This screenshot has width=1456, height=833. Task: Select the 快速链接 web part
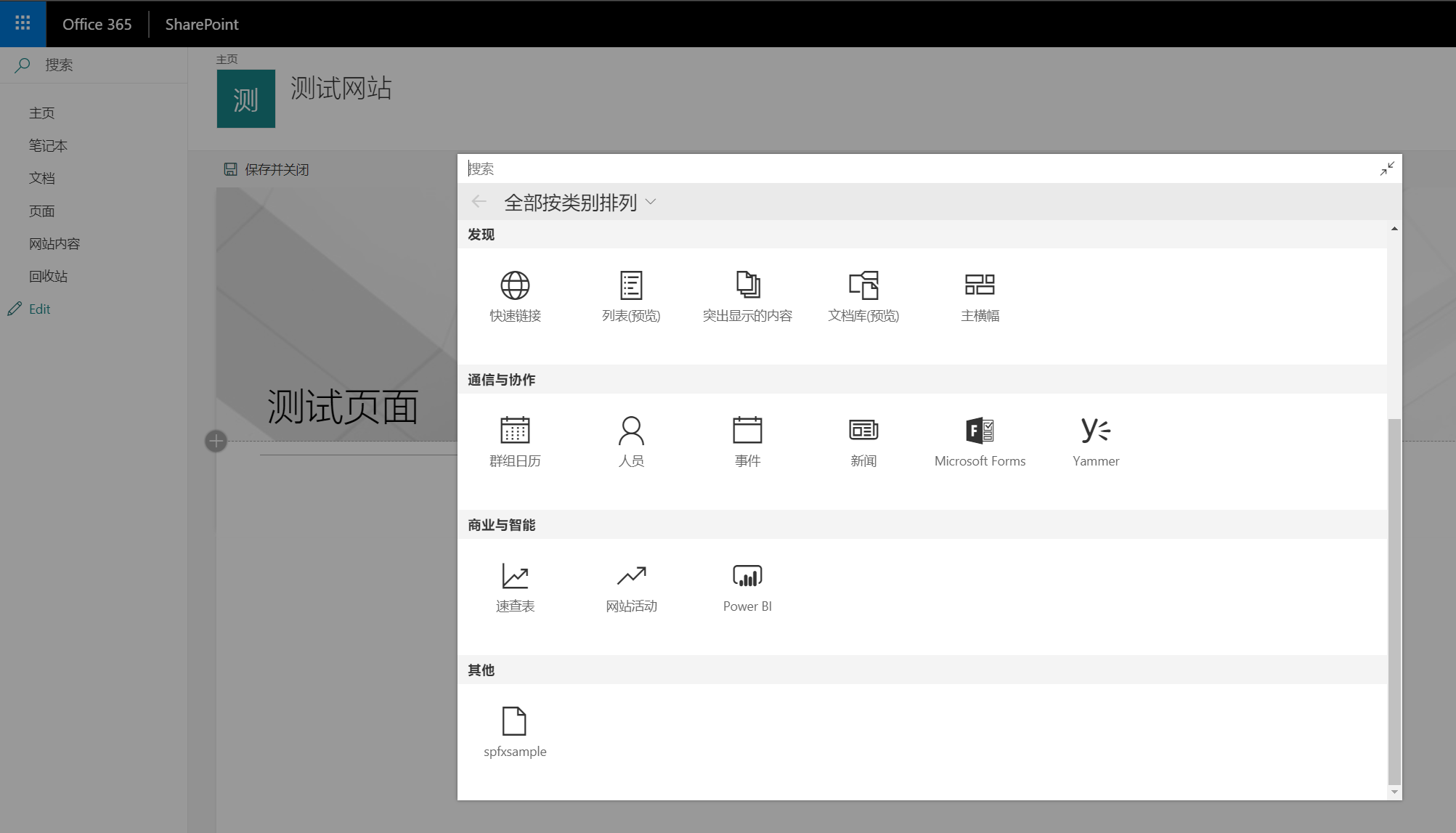516,296
